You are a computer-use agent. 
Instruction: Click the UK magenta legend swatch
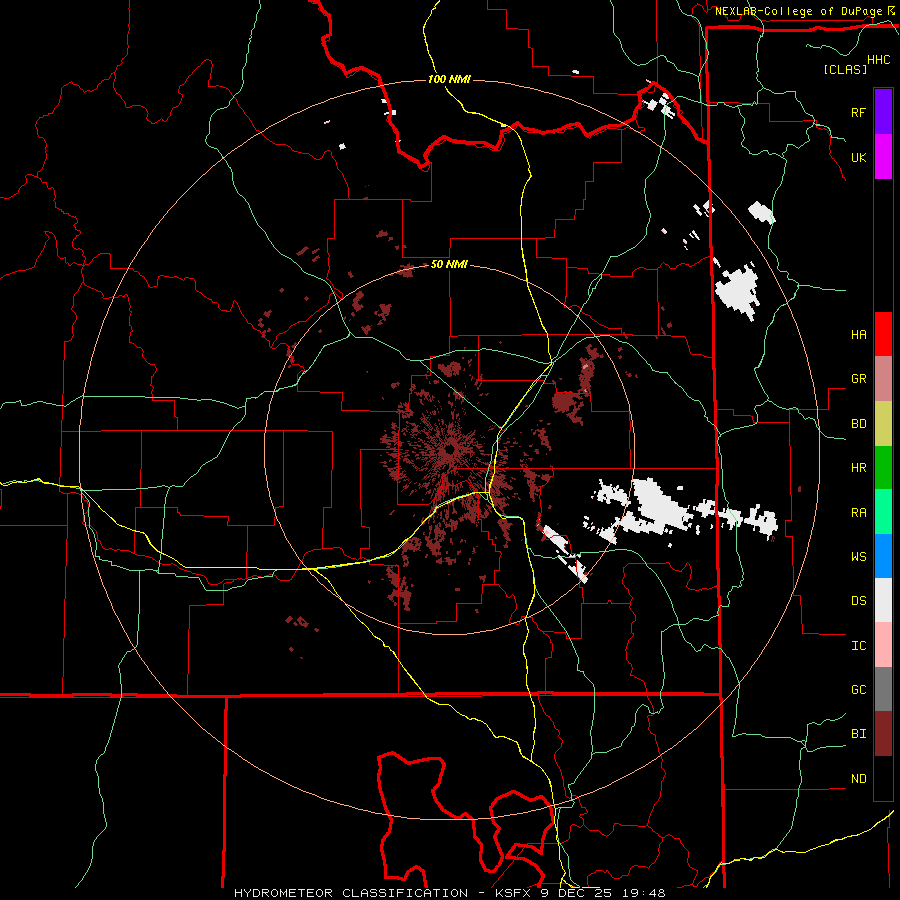coord(883,157)
